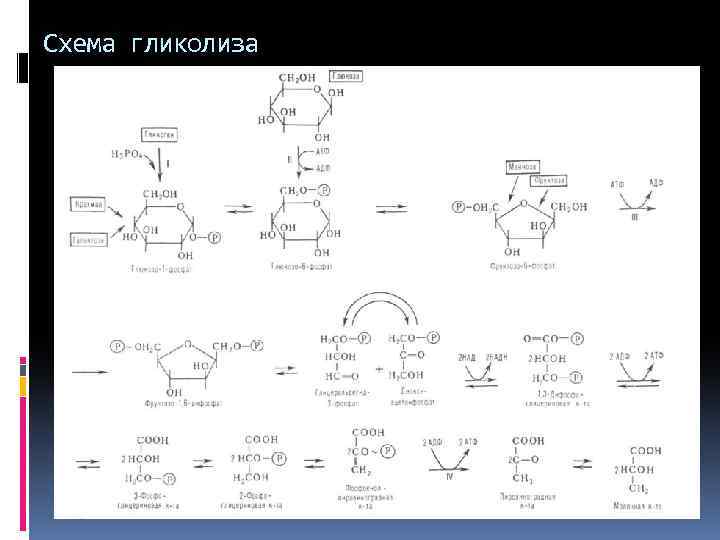Select the "Фруктозо-6-фосфат" caption
The width and height of the screenshot is (720, 540).
(x=522, y=265)
